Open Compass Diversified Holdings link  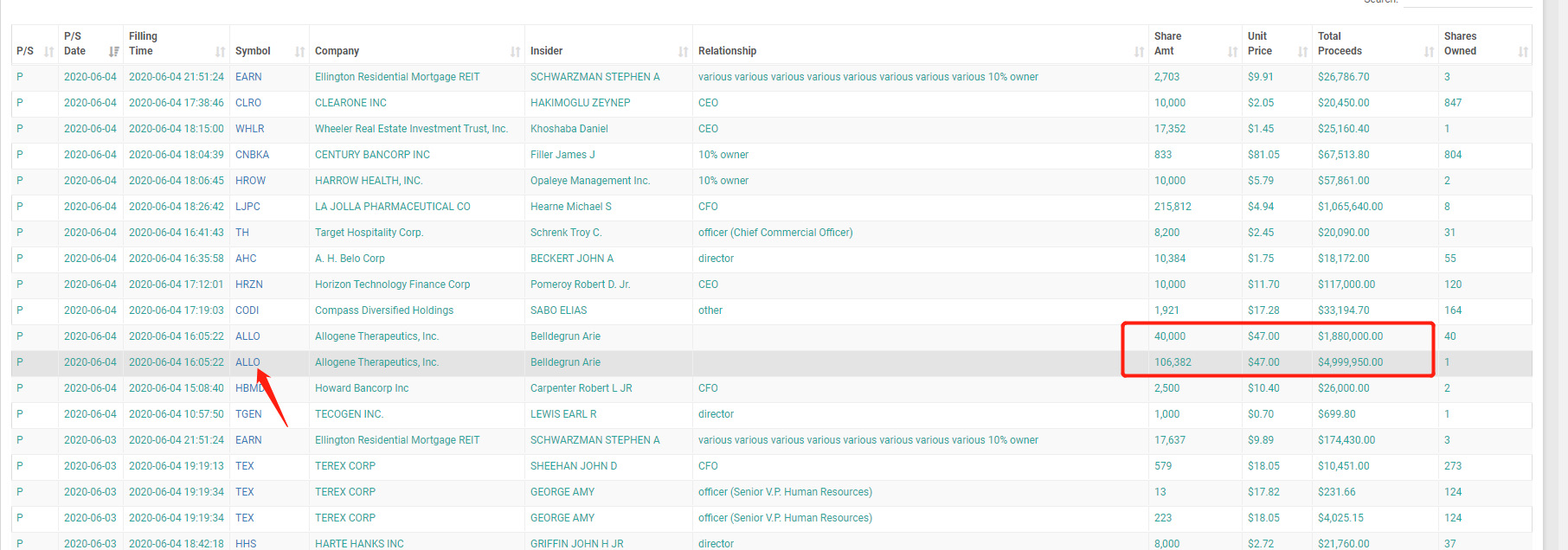pyautogui.click(x=384, y=310)
